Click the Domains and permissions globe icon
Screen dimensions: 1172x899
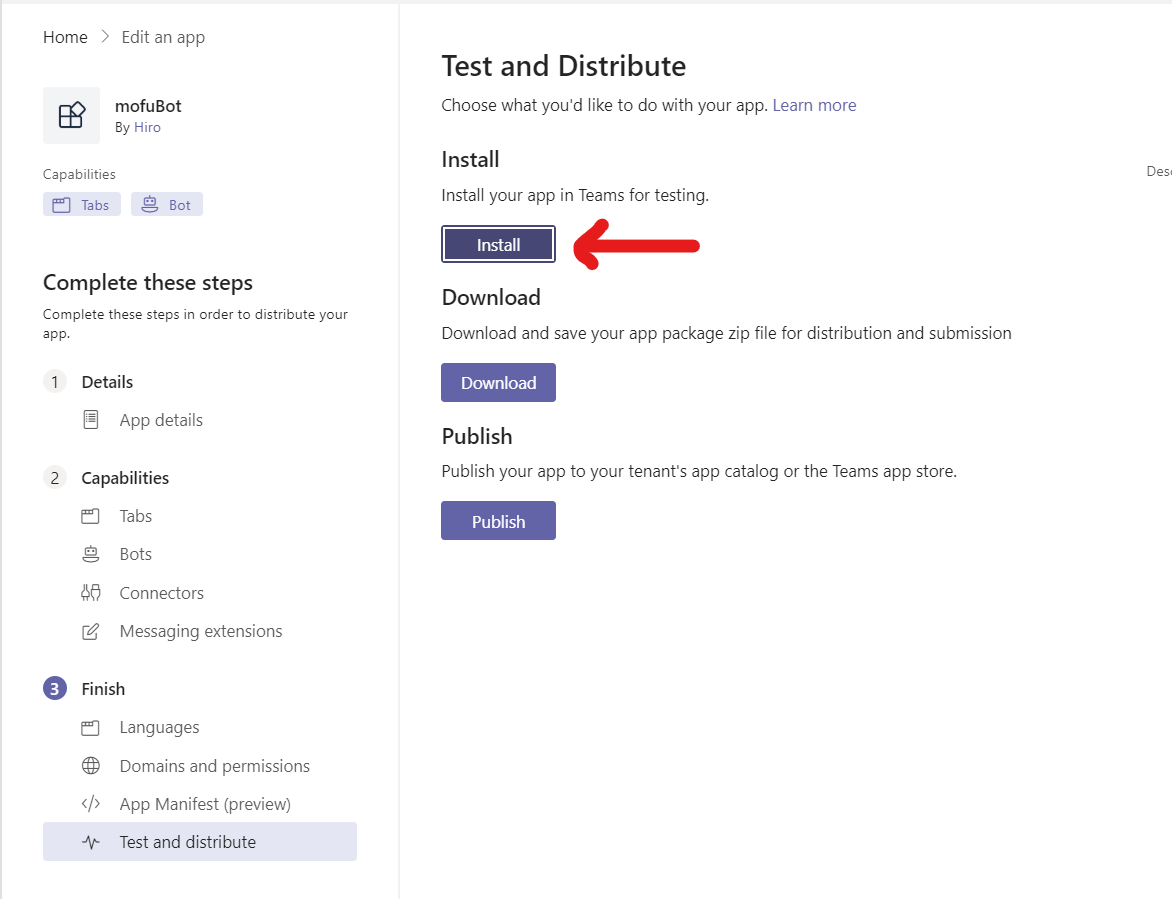click(90, 766)
